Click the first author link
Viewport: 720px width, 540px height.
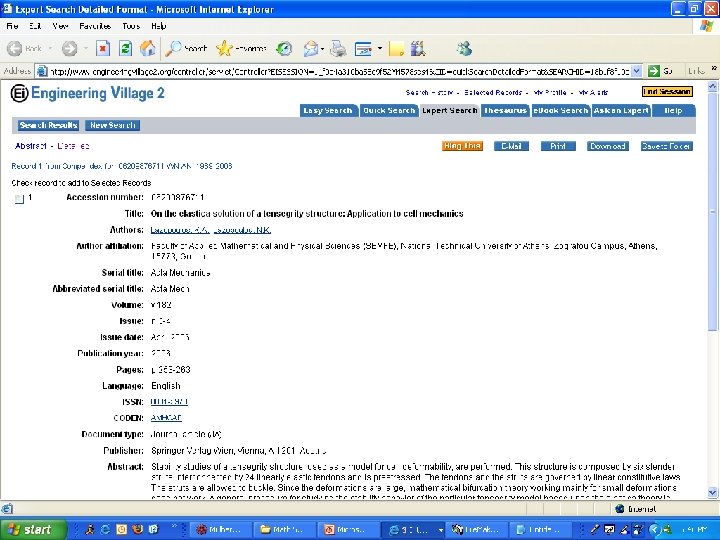tap(180, 230)
